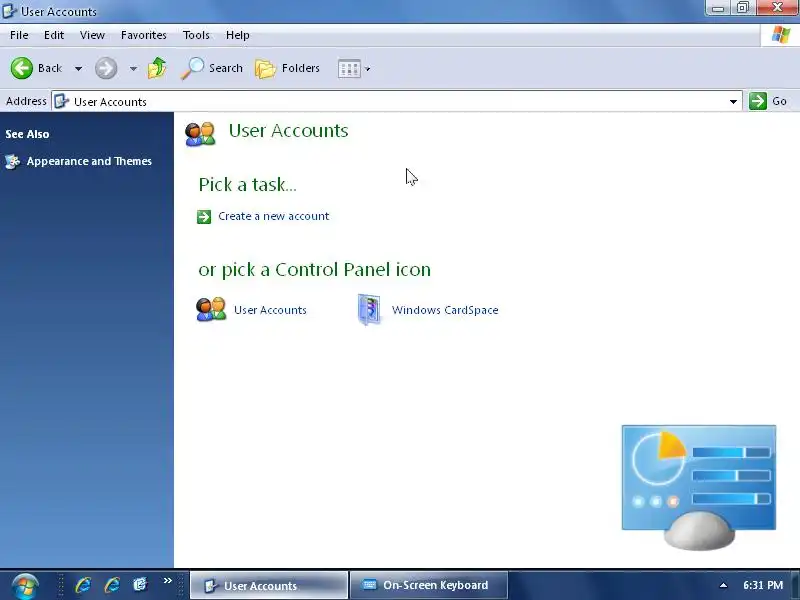Open Appearance and Themes link
Image resolution: width=800 pixels, height=600 pixels.
[x=89, y=161]
